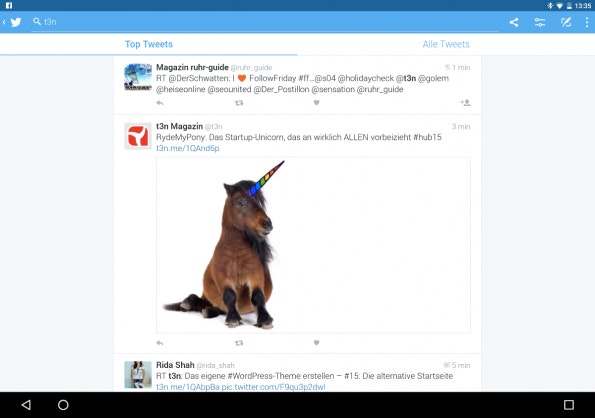The image size is (595, 418).
Task: Follow Magazin ruhr-guide with add-user icon
Action: pos(466,102)
